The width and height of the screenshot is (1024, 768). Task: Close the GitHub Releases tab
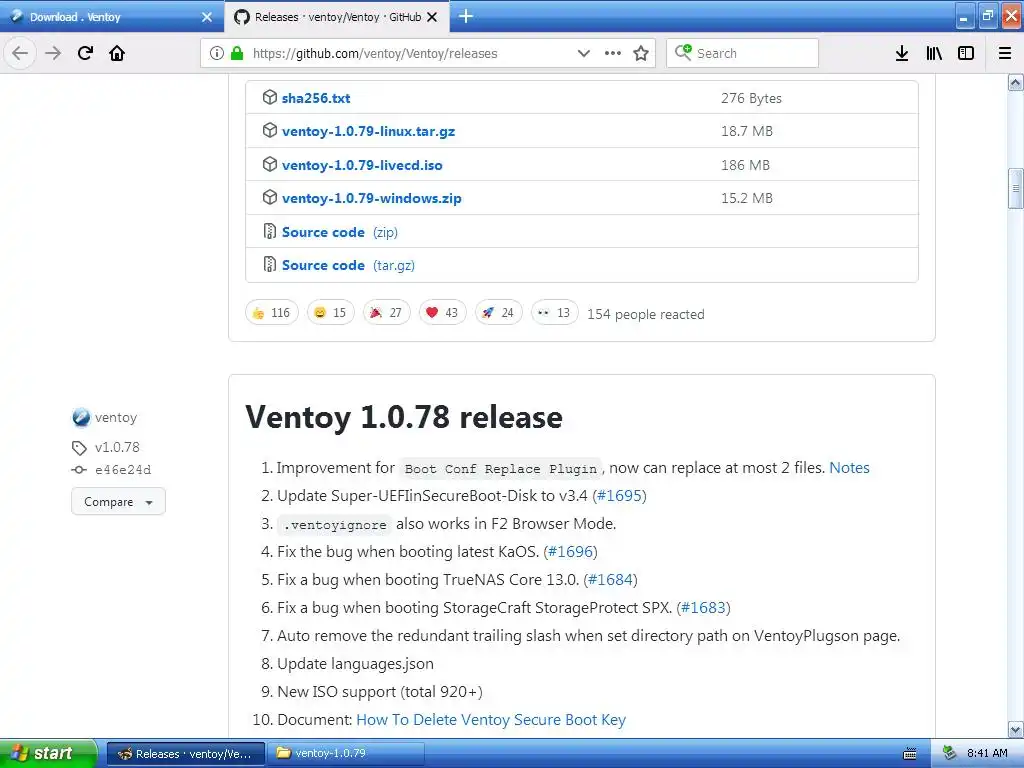click(x=432, y=17)
